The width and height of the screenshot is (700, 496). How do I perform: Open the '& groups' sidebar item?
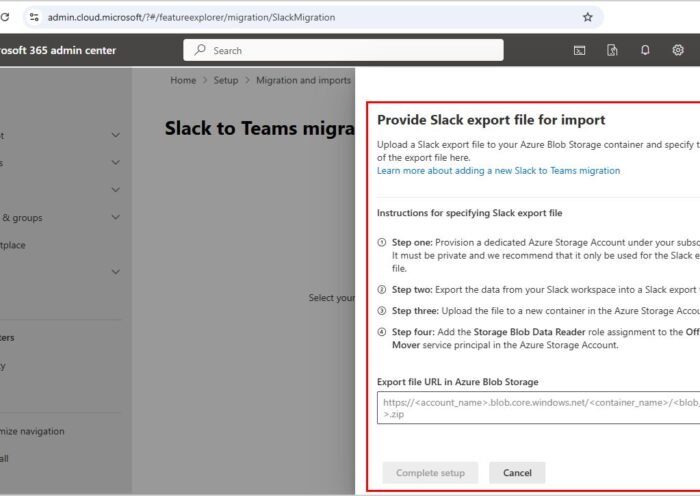pos(22,218)
